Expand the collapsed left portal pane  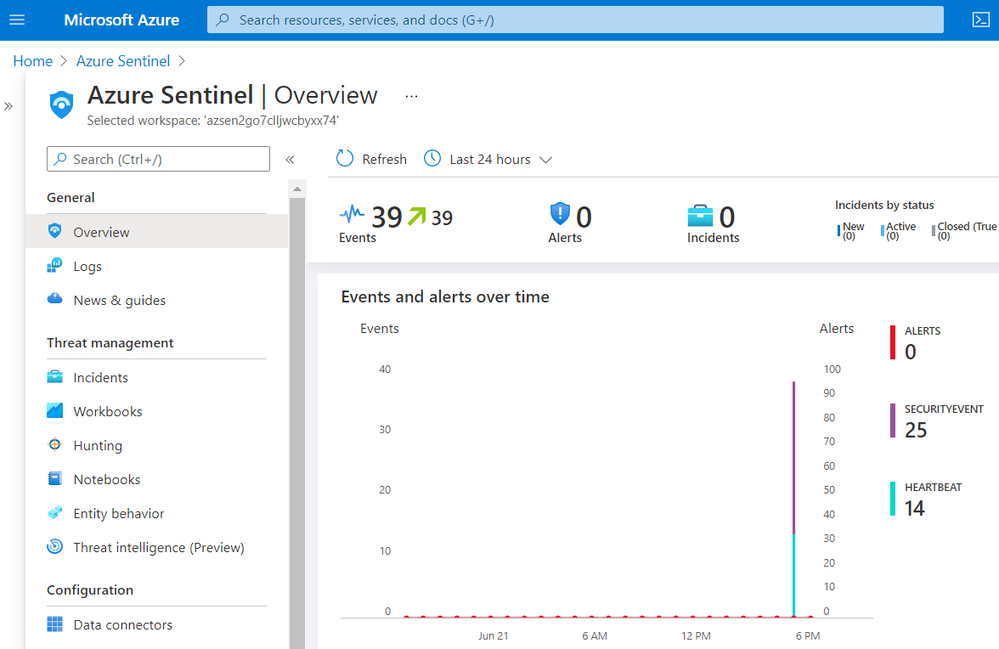coord(8,106)
